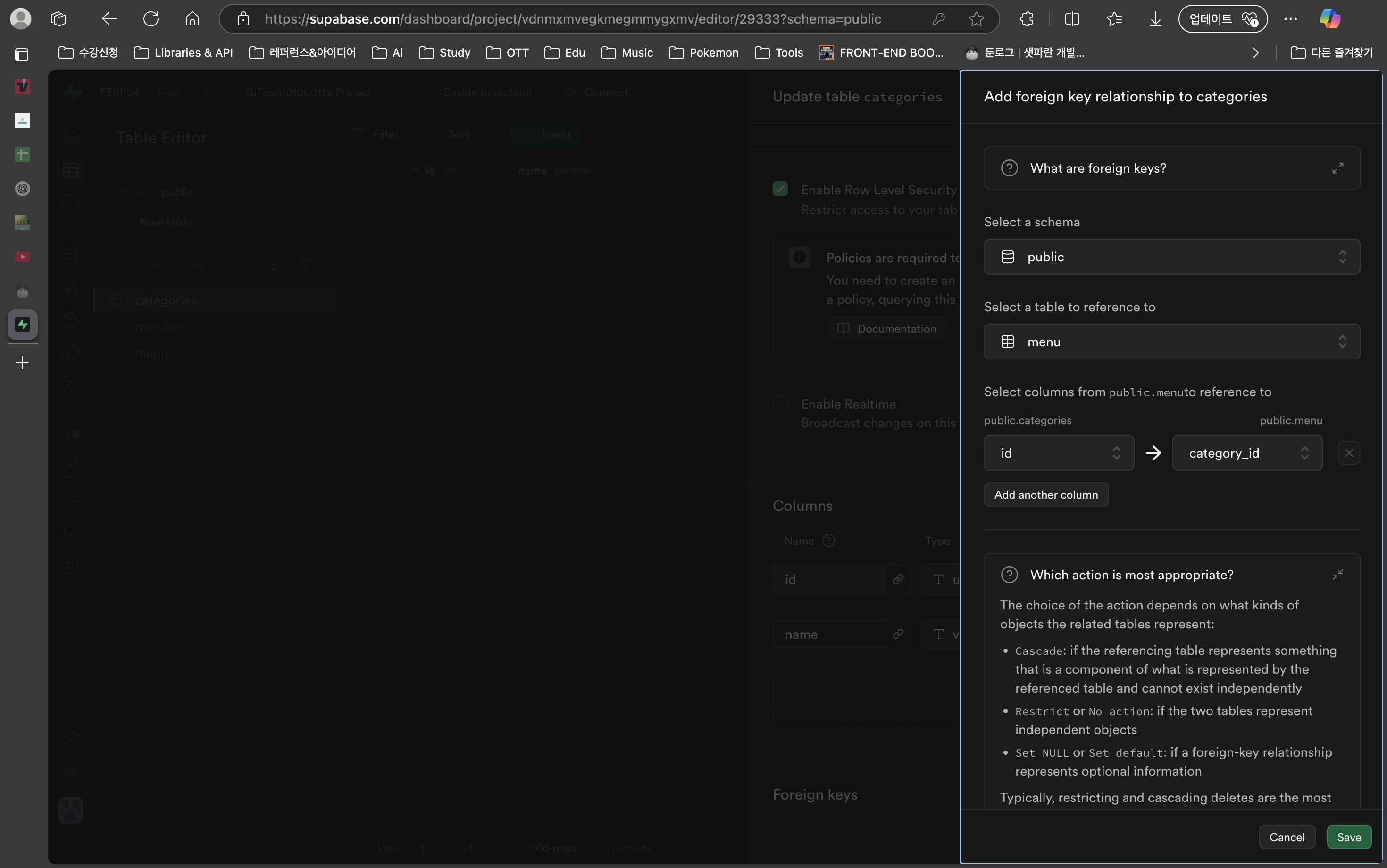Show more bookmarks chevron
Viewport: 1387px width, 868px height.
click(x=1255, y=53)
